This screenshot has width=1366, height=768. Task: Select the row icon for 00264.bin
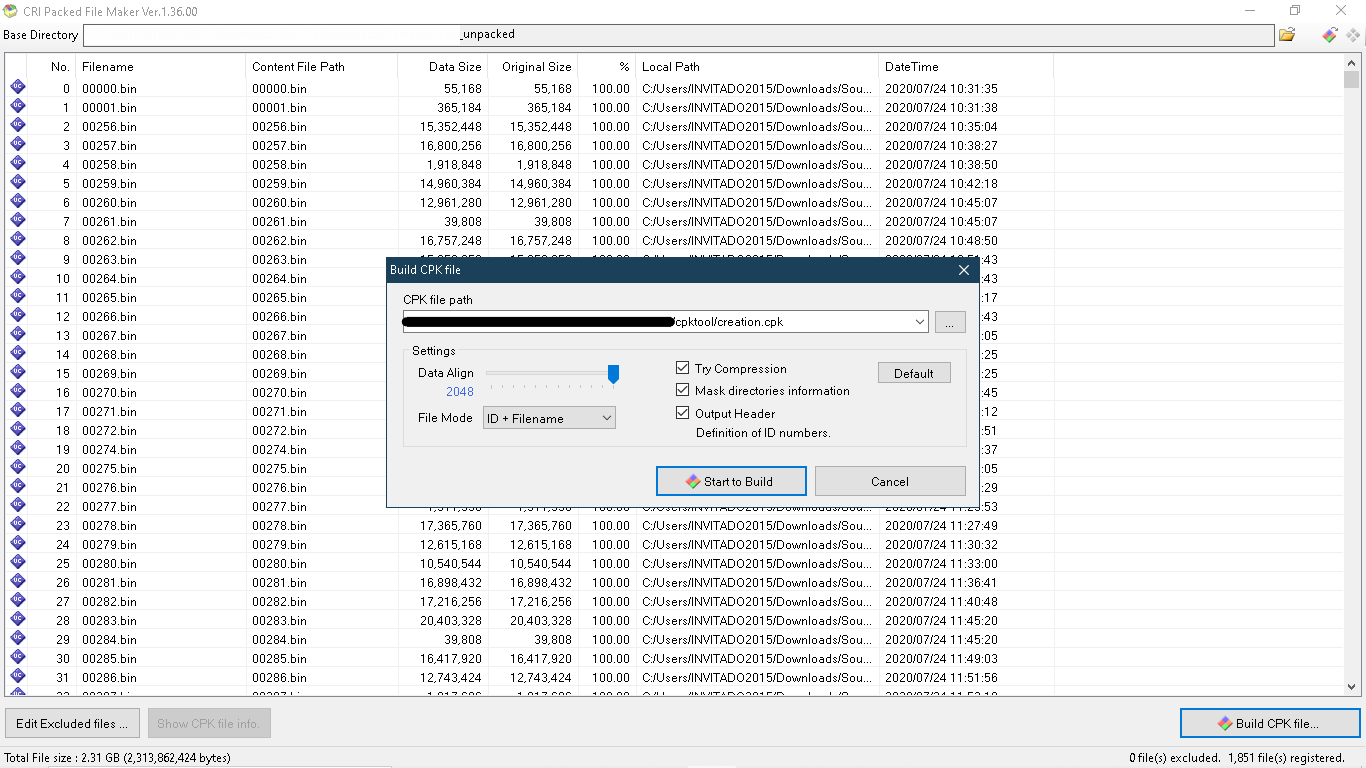17,278
